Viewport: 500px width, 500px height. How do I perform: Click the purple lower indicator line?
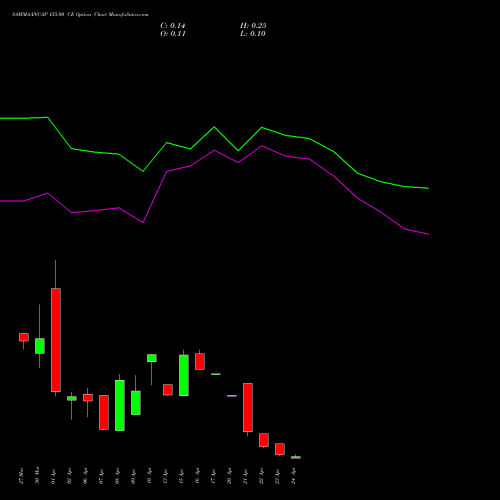pos(214,151)
